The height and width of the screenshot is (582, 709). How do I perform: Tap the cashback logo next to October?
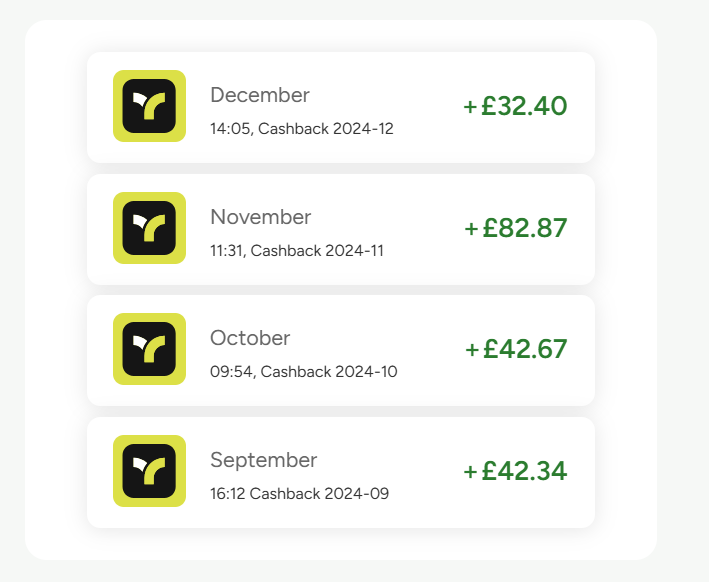click(x=149, y=349)
